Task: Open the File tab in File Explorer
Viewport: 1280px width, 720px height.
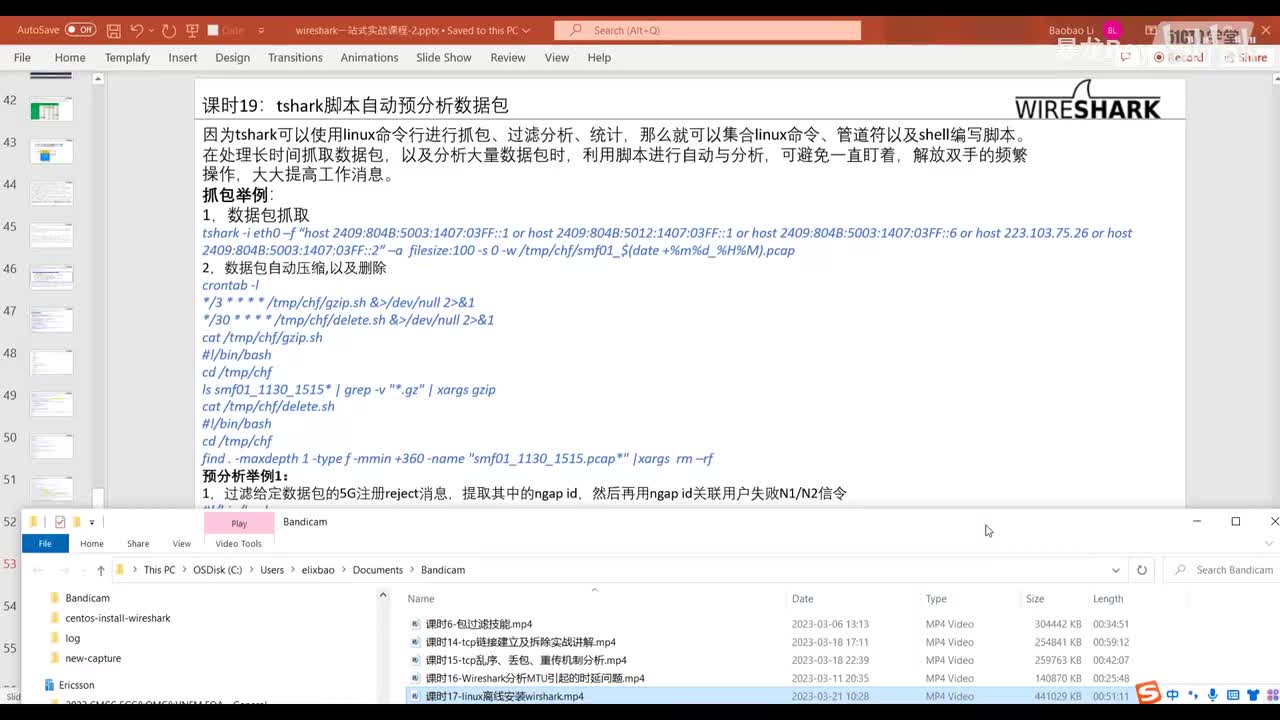Action: click(x=45, y=543)
